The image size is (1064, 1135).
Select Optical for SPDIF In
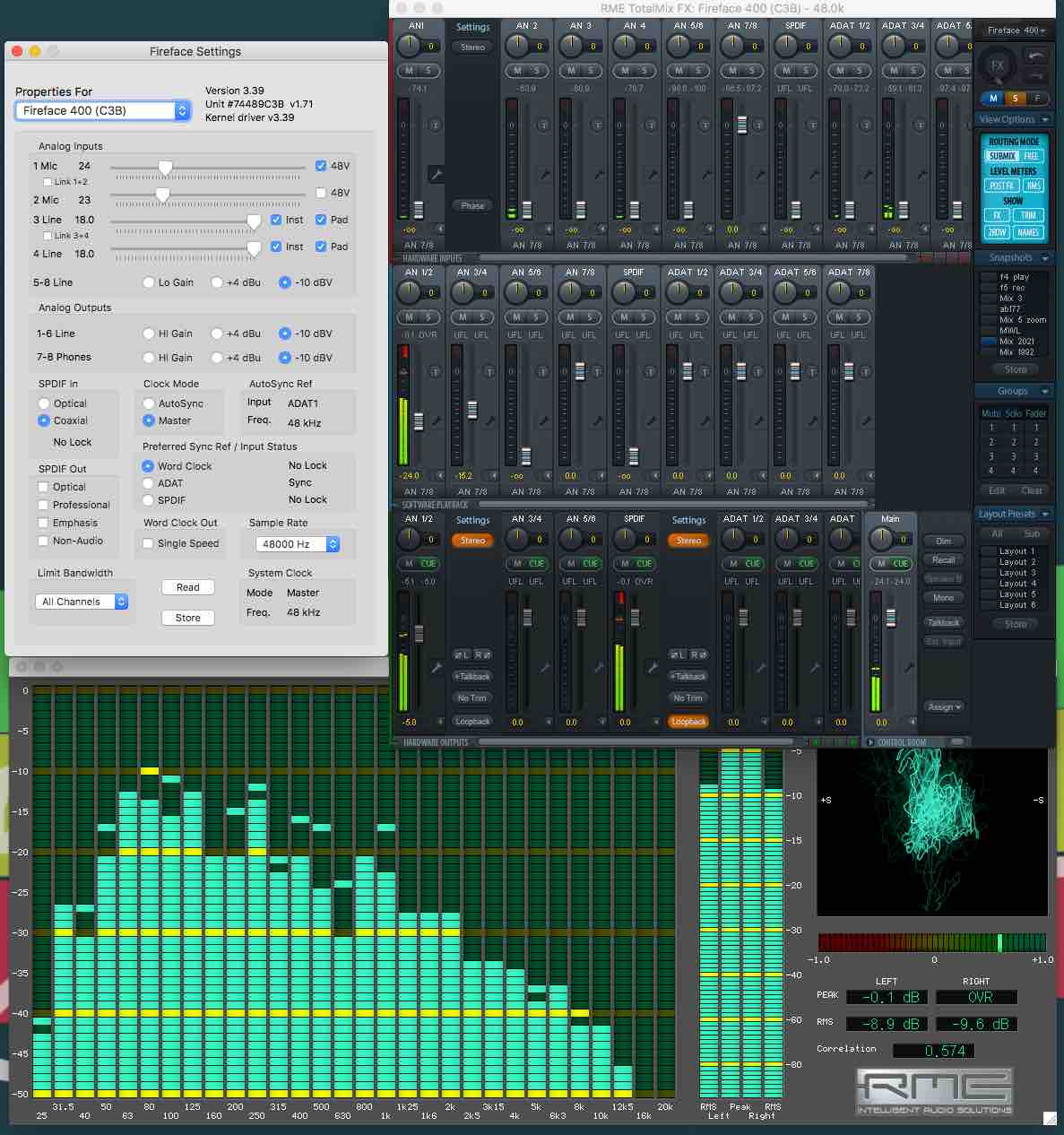[44, 403]
